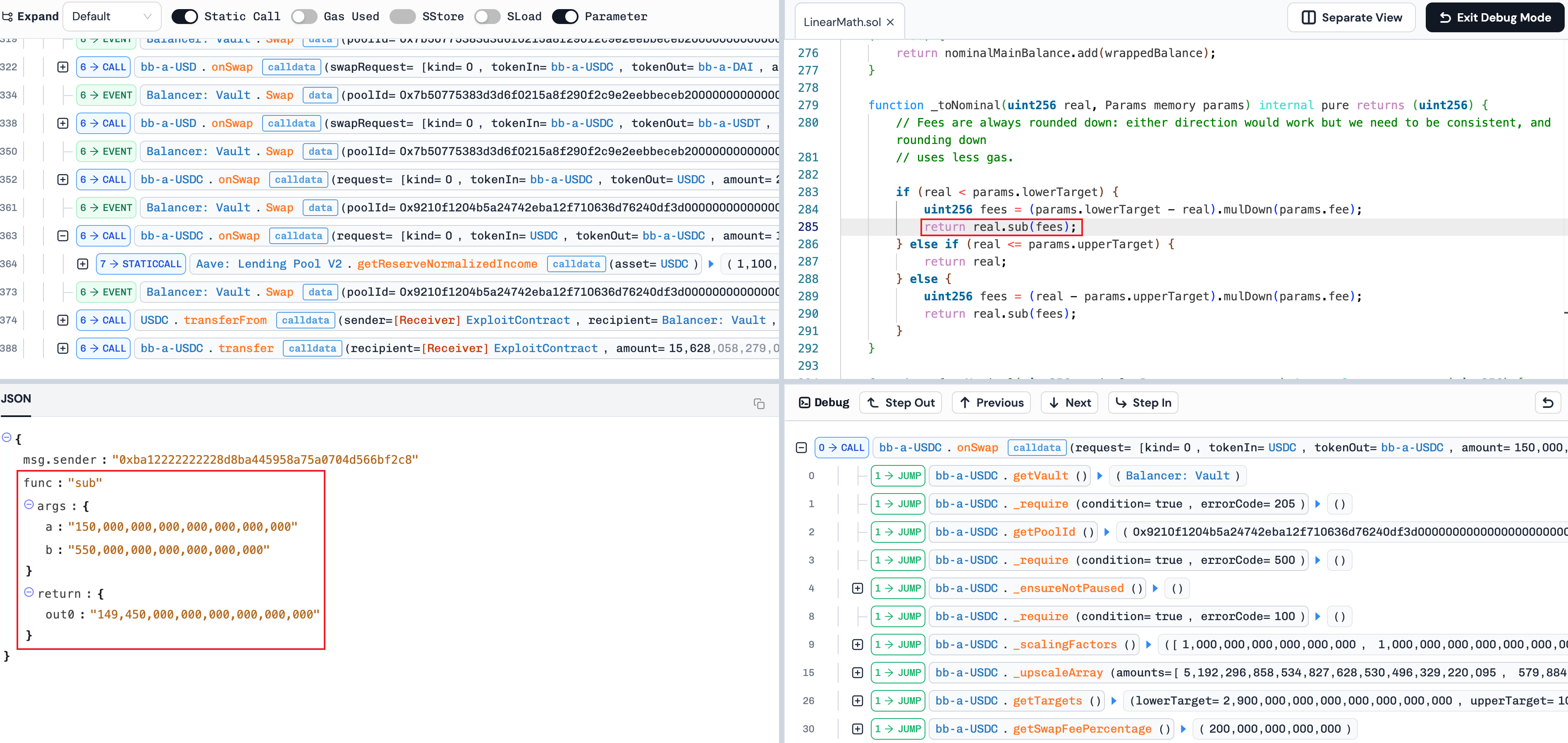Copy the JSON panel contents
Image resolution: width=1568 pixels, height=743 pixels.
(x=758, y=404)
